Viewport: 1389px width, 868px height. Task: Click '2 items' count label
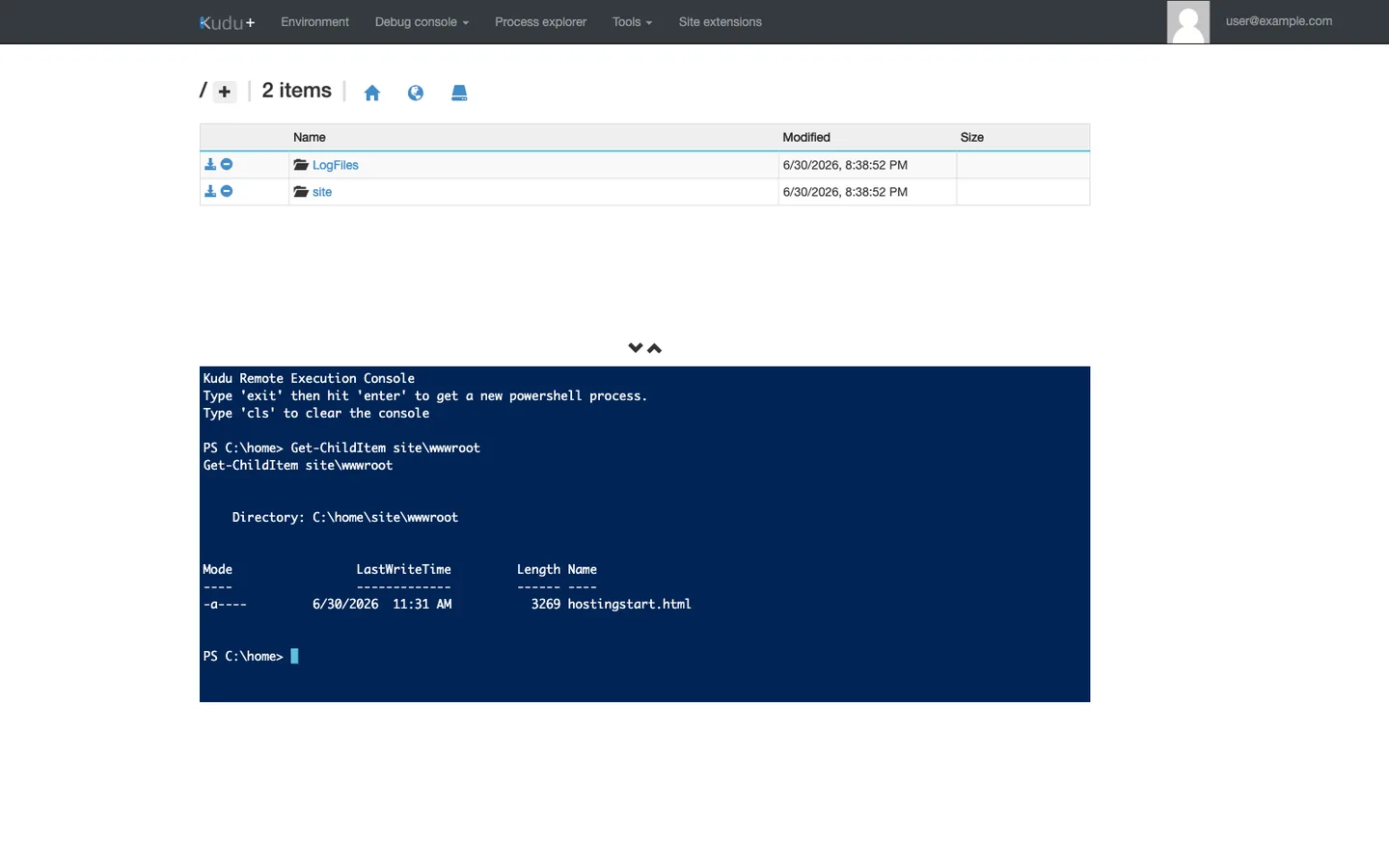click(x=296, y=91)
